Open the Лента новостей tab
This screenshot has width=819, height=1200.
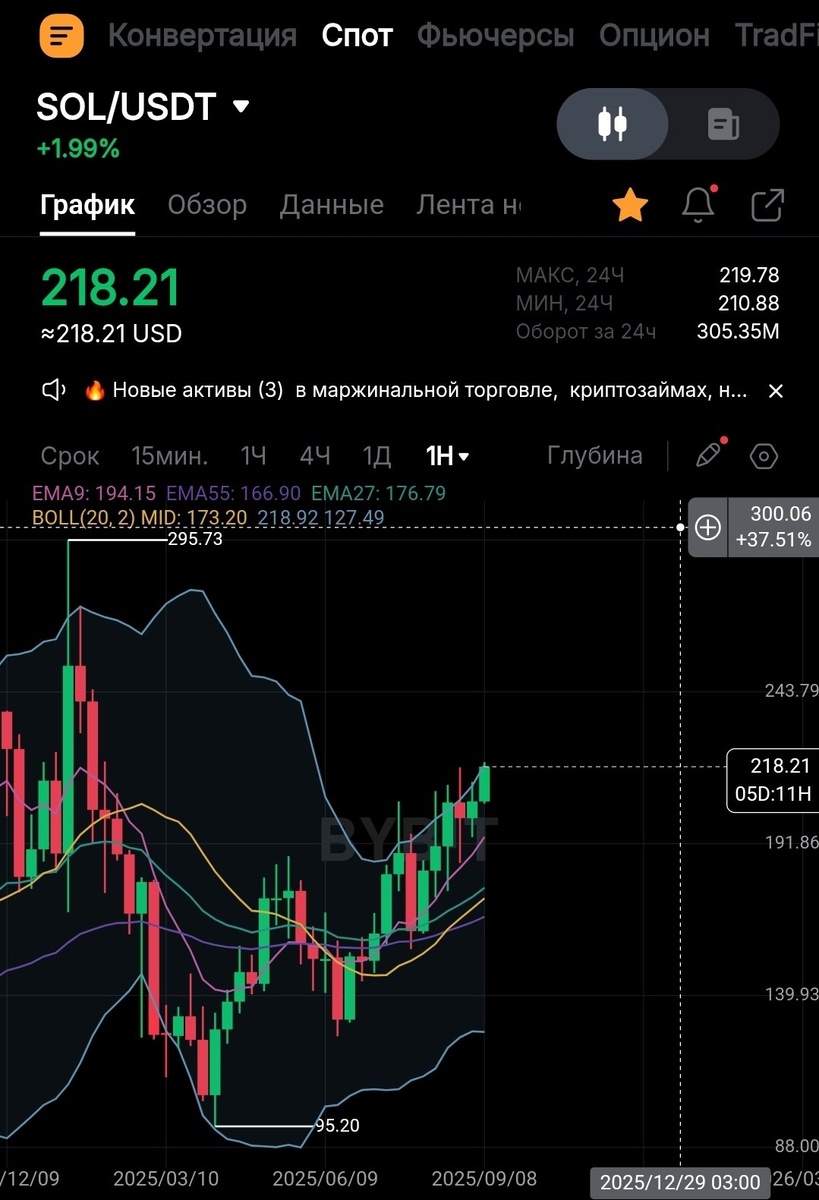[x=468, y=205]
